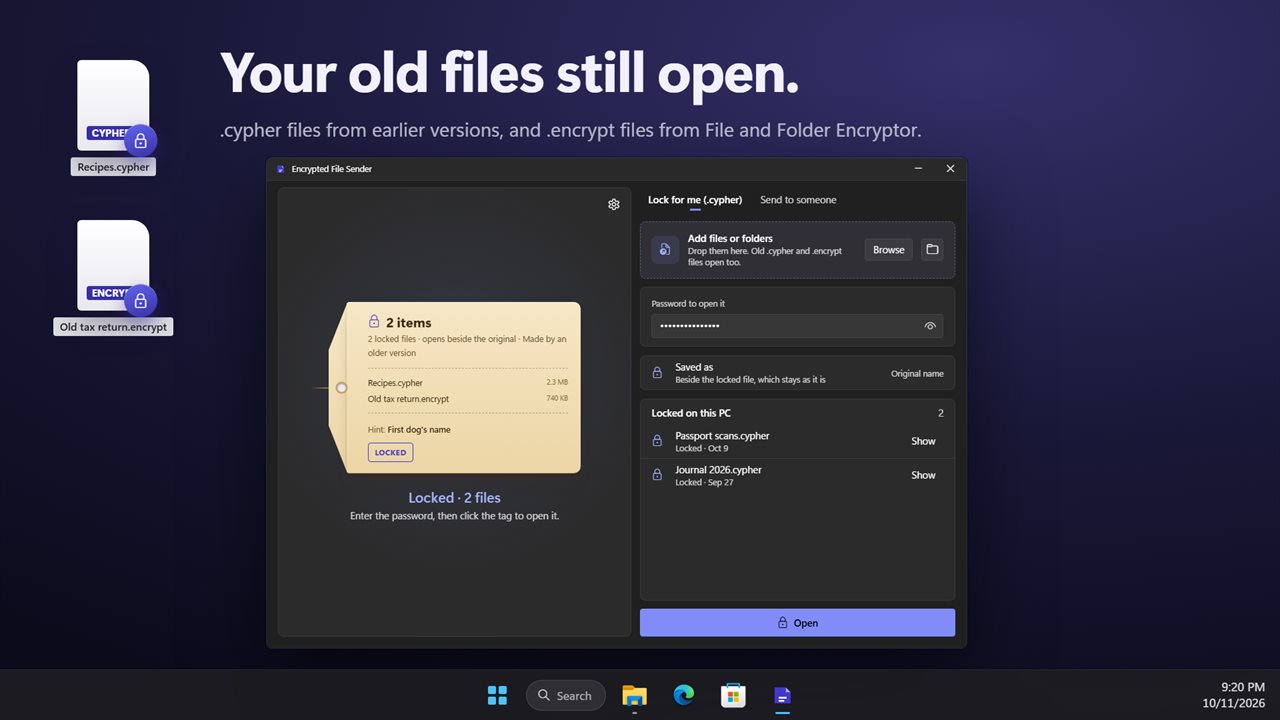Open settings gear in Encrypted File Sender
Image resolution: width=1280 pixels, height=720 pixels.
(614, 204)
